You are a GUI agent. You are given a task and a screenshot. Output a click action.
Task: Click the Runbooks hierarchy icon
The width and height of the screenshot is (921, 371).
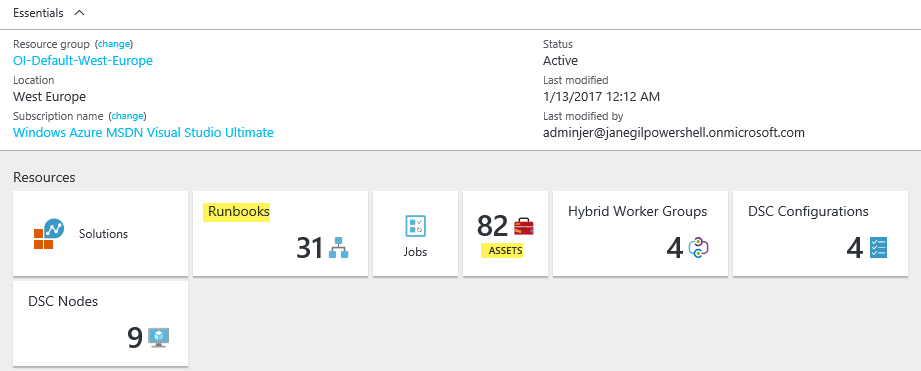click(338, 248)
